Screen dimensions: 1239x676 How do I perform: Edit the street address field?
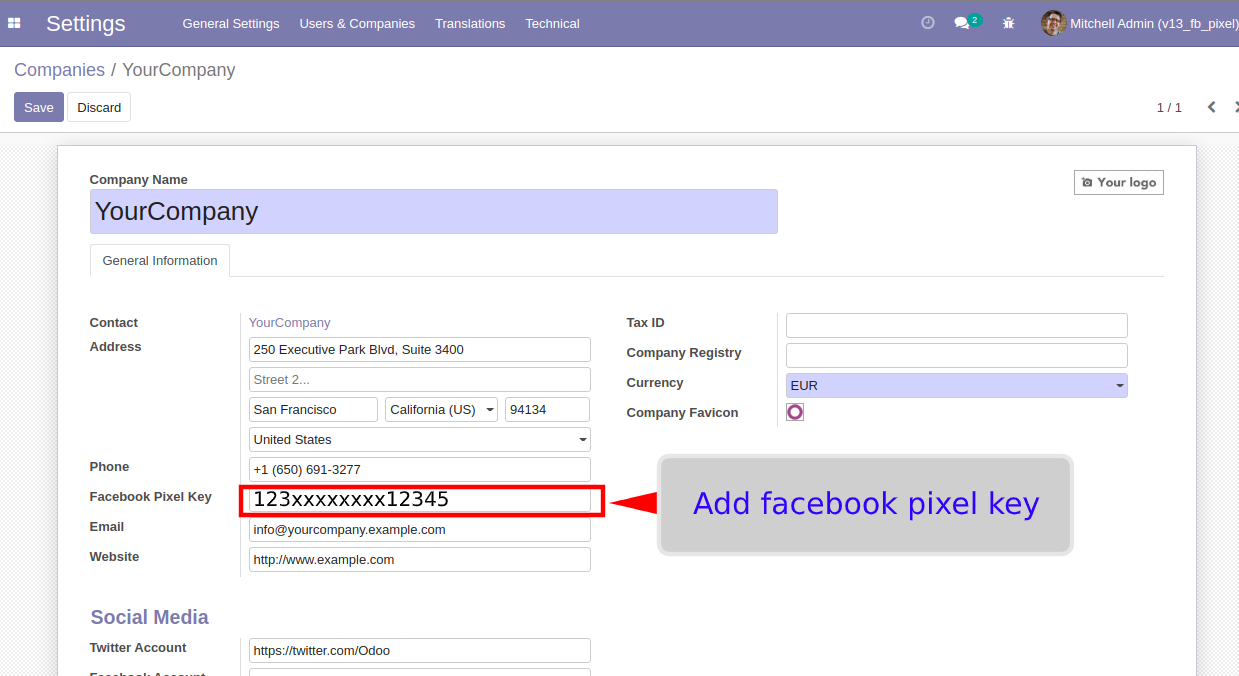[x=420, y=350]
